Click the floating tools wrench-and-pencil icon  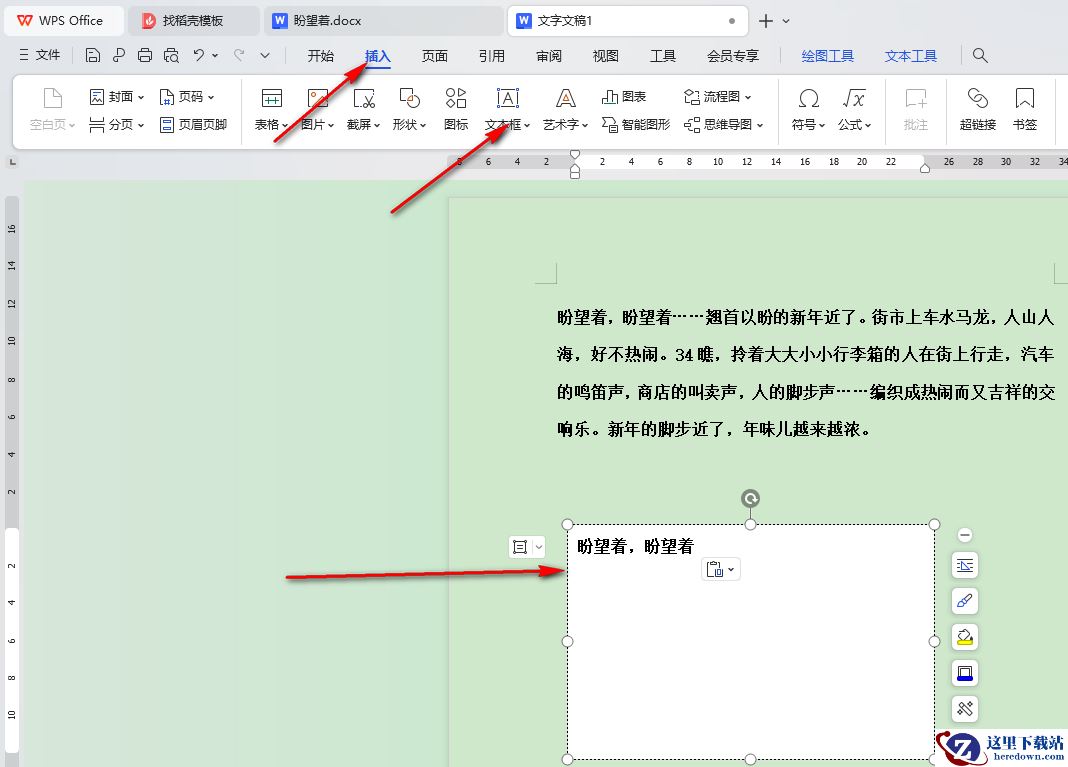point(964,708)
